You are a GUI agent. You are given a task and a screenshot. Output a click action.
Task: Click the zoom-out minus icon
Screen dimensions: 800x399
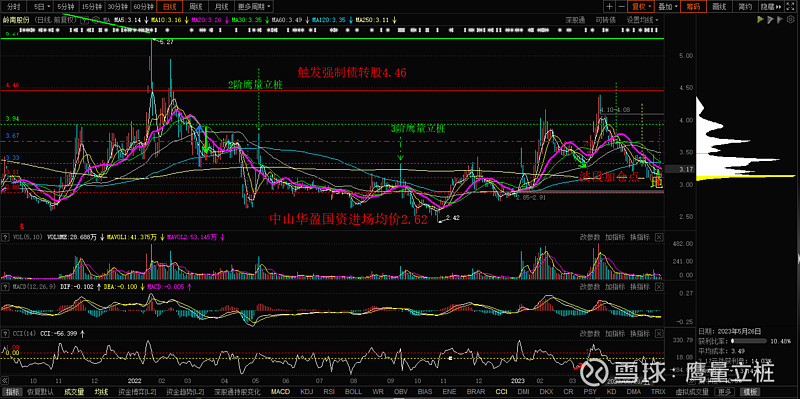(x=621, y=7)
